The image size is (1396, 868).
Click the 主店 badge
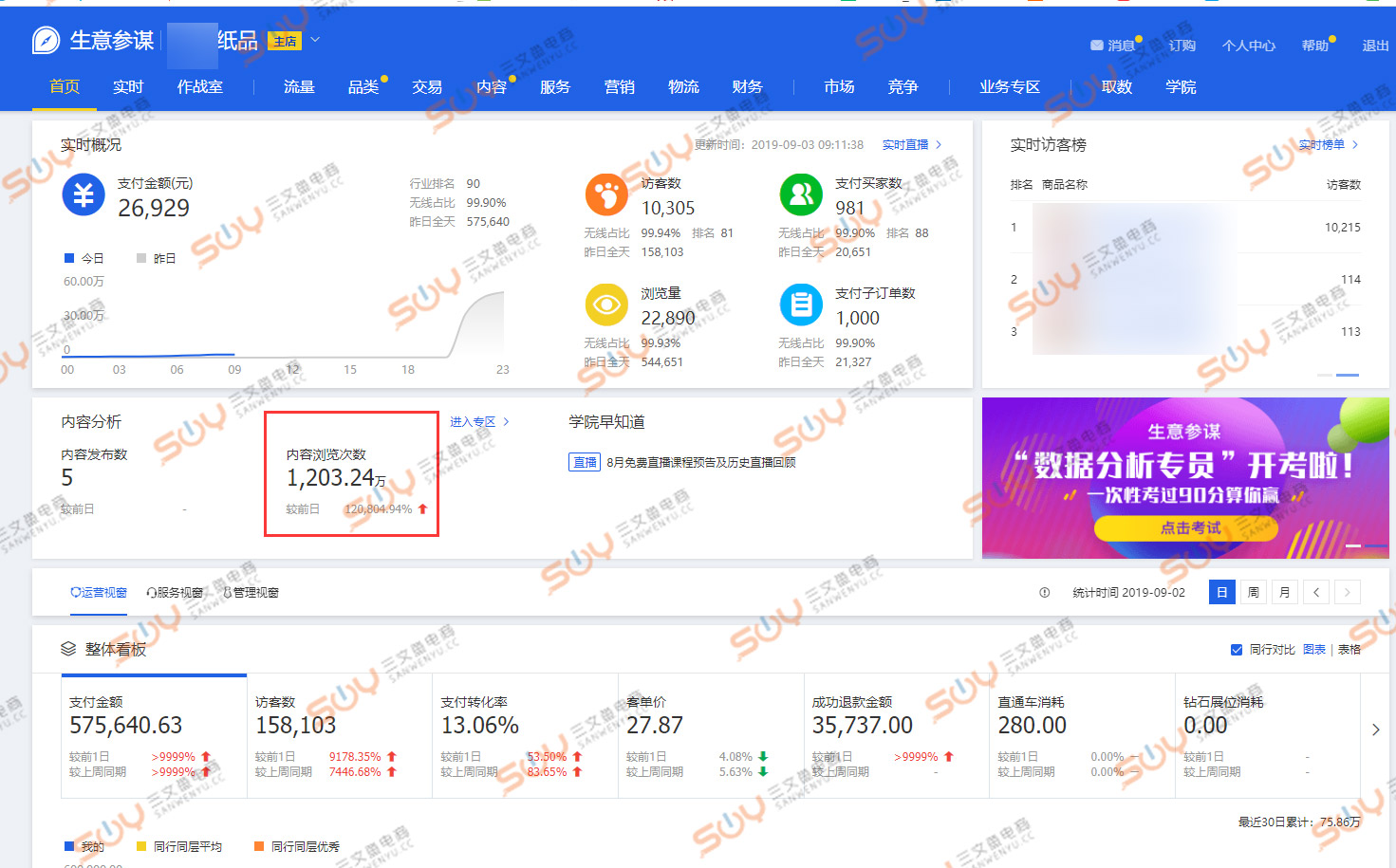(285, 41)
